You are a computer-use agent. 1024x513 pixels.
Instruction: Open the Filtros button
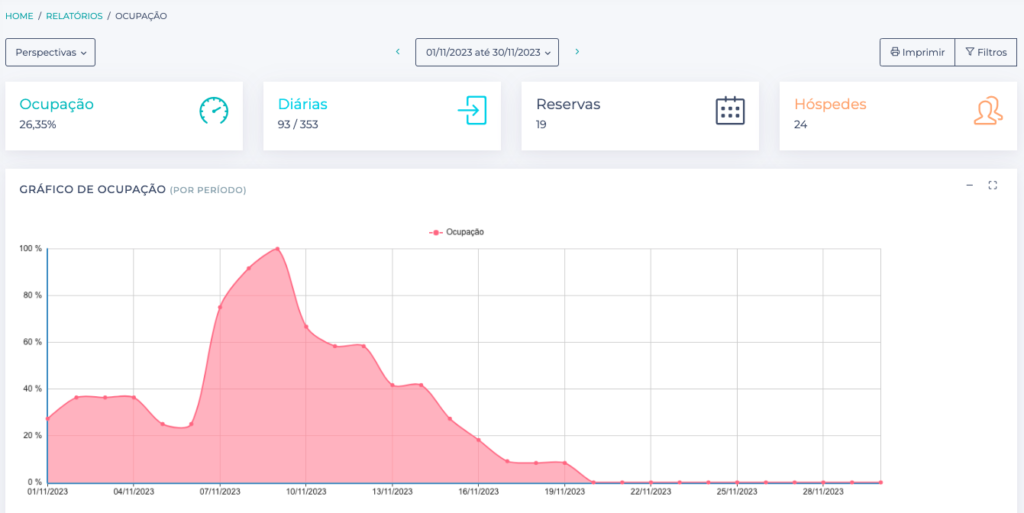pyautogui.click(x=985, y=52)
